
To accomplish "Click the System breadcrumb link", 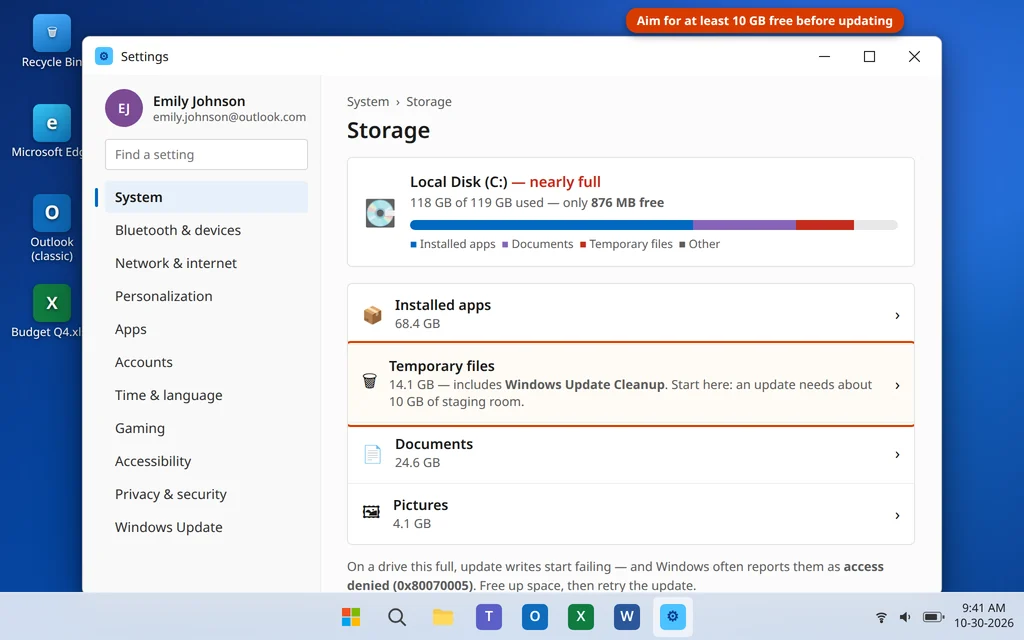I will 368,101.
